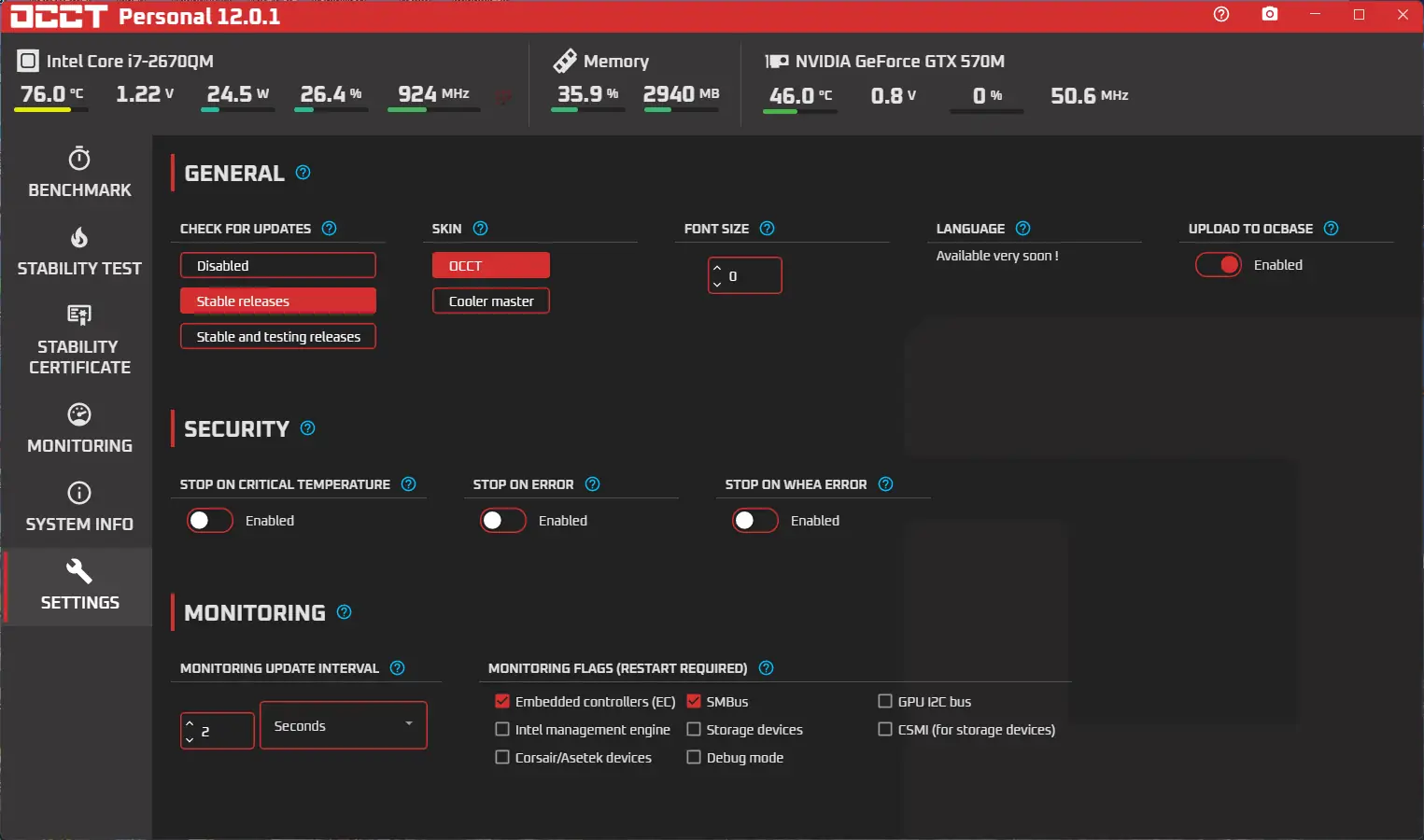This screenshot has width=1424, height=840.
Task: Uncheck Embedded controllers (EC) checkbox
Action: point(502,702)
